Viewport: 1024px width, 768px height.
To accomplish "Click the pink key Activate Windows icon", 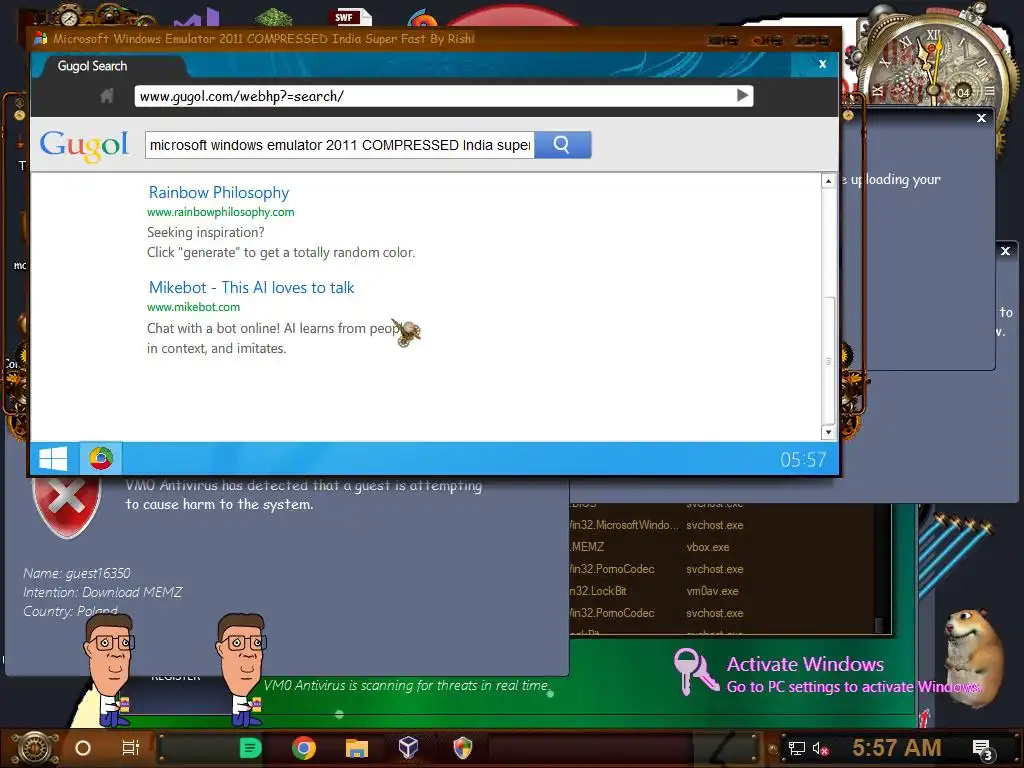I will pyautogui.click(x=695, y=671).
